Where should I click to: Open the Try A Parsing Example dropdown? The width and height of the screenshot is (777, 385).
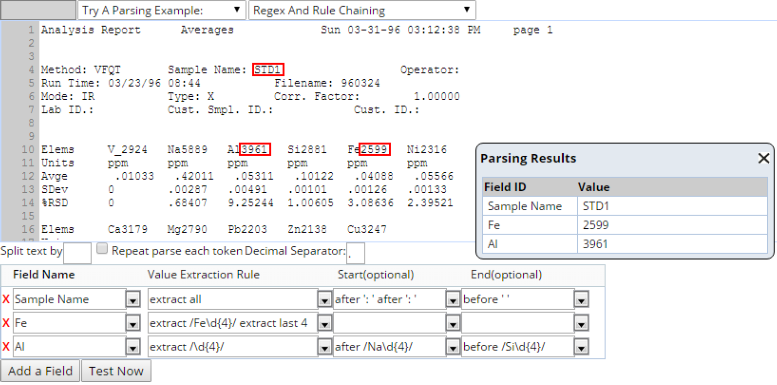coord(162,10)
